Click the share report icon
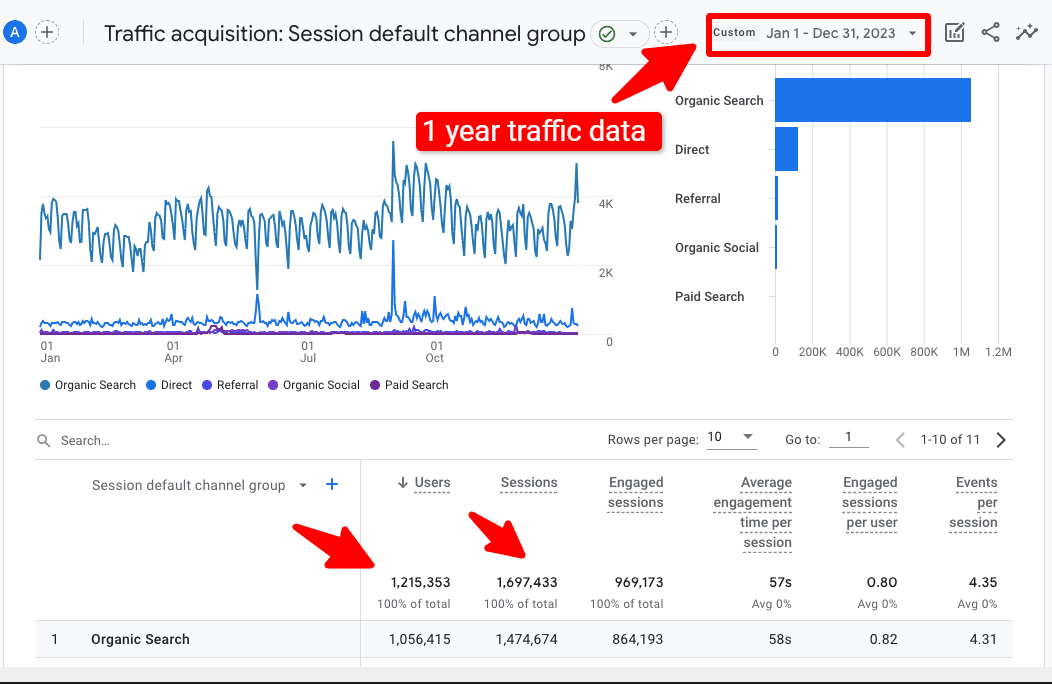 click(990, 33)
